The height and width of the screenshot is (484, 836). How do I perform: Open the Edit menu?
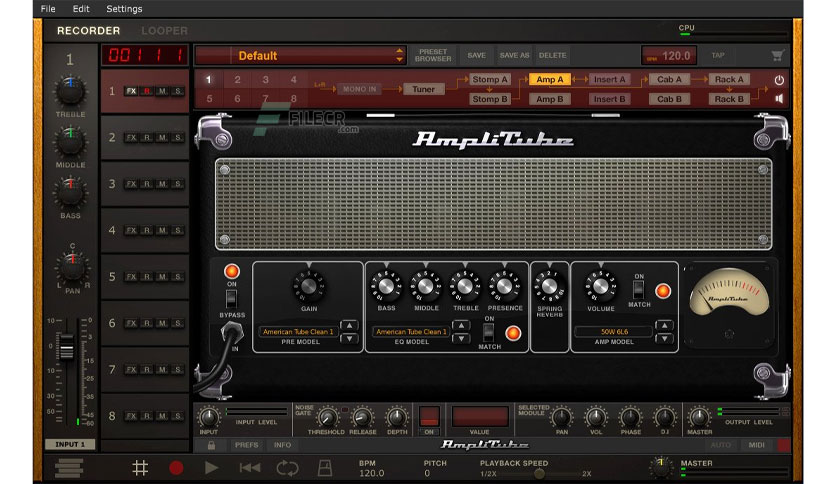(x=81, y=9)
